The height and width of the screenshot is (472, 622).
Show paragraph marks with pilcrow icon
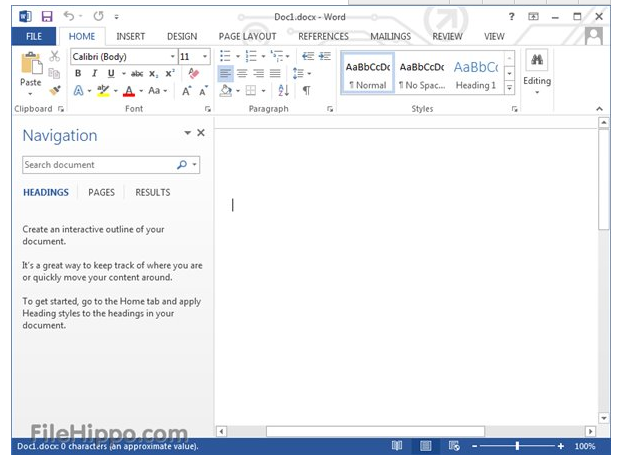(x=306, y=90)
